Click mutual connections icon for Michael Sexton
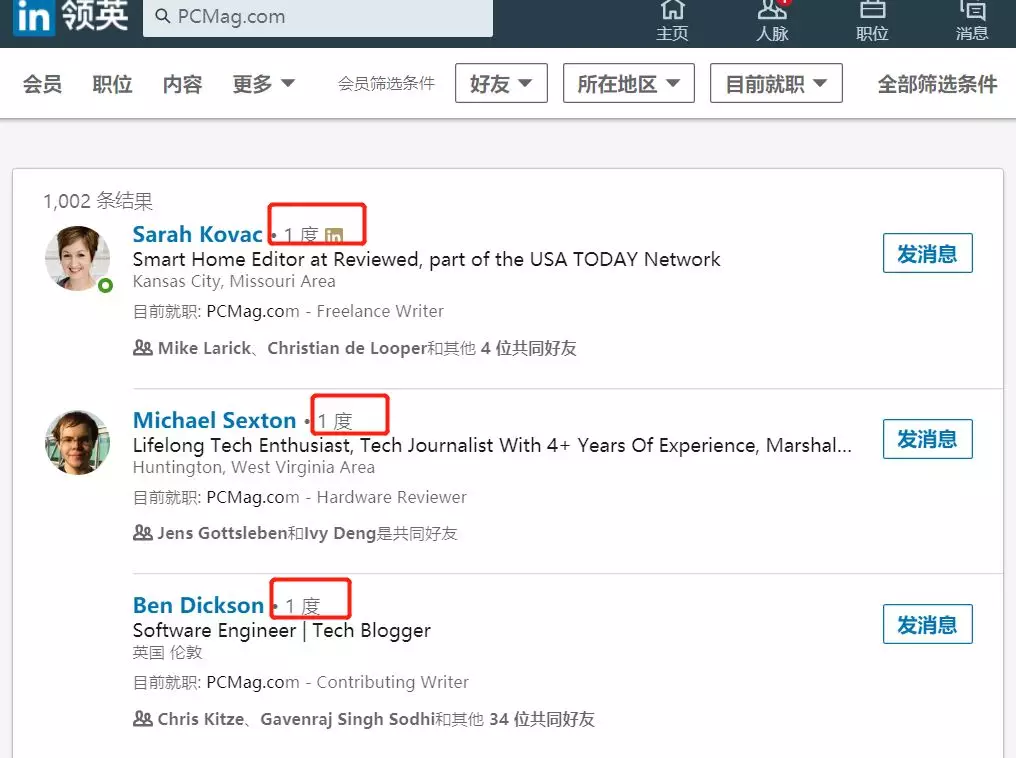This screenshot has height=758, width=1016. click(143, 533)
